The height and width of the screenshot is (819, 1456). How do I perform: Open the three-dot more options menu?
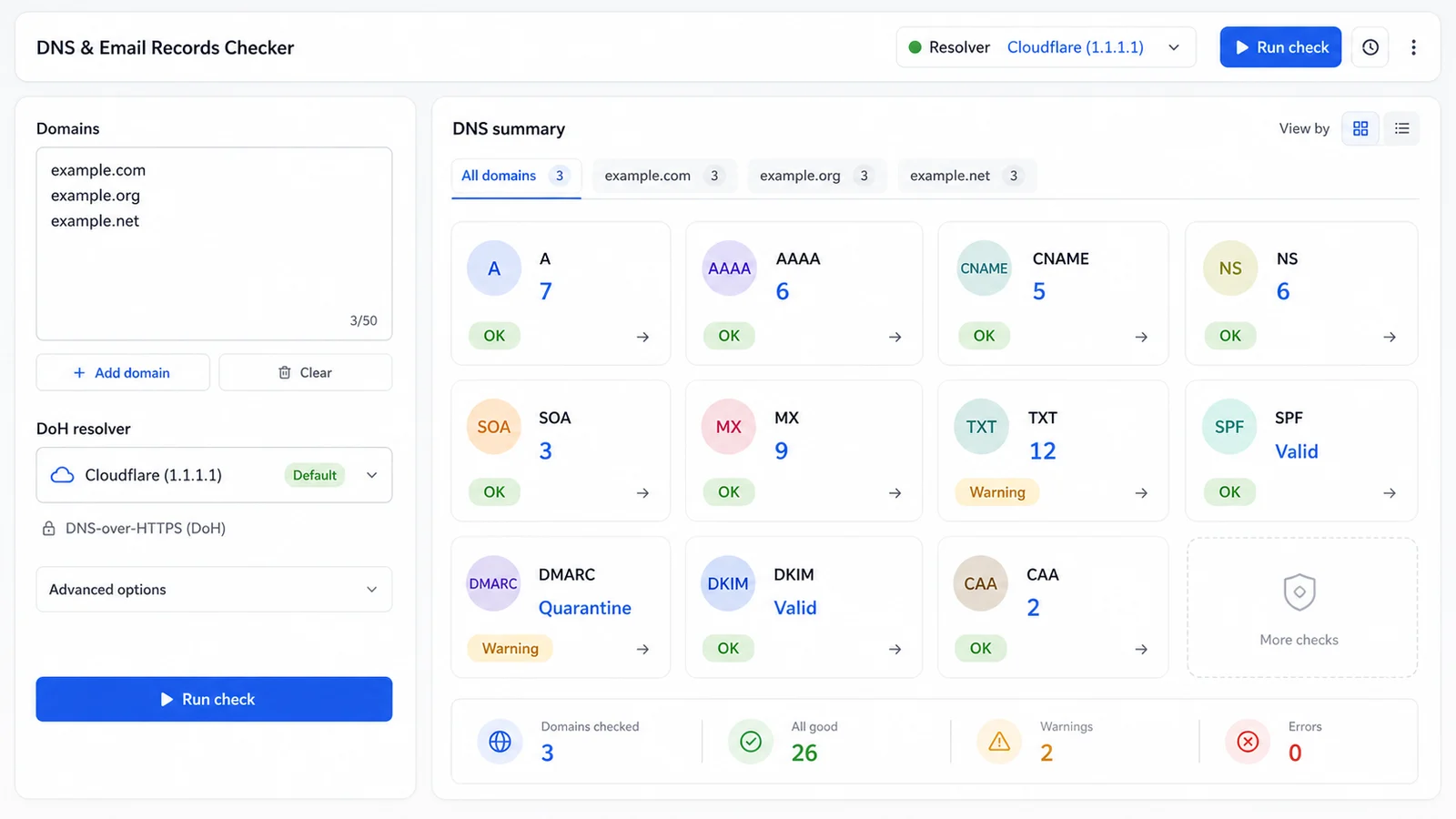click(1413, 47)
